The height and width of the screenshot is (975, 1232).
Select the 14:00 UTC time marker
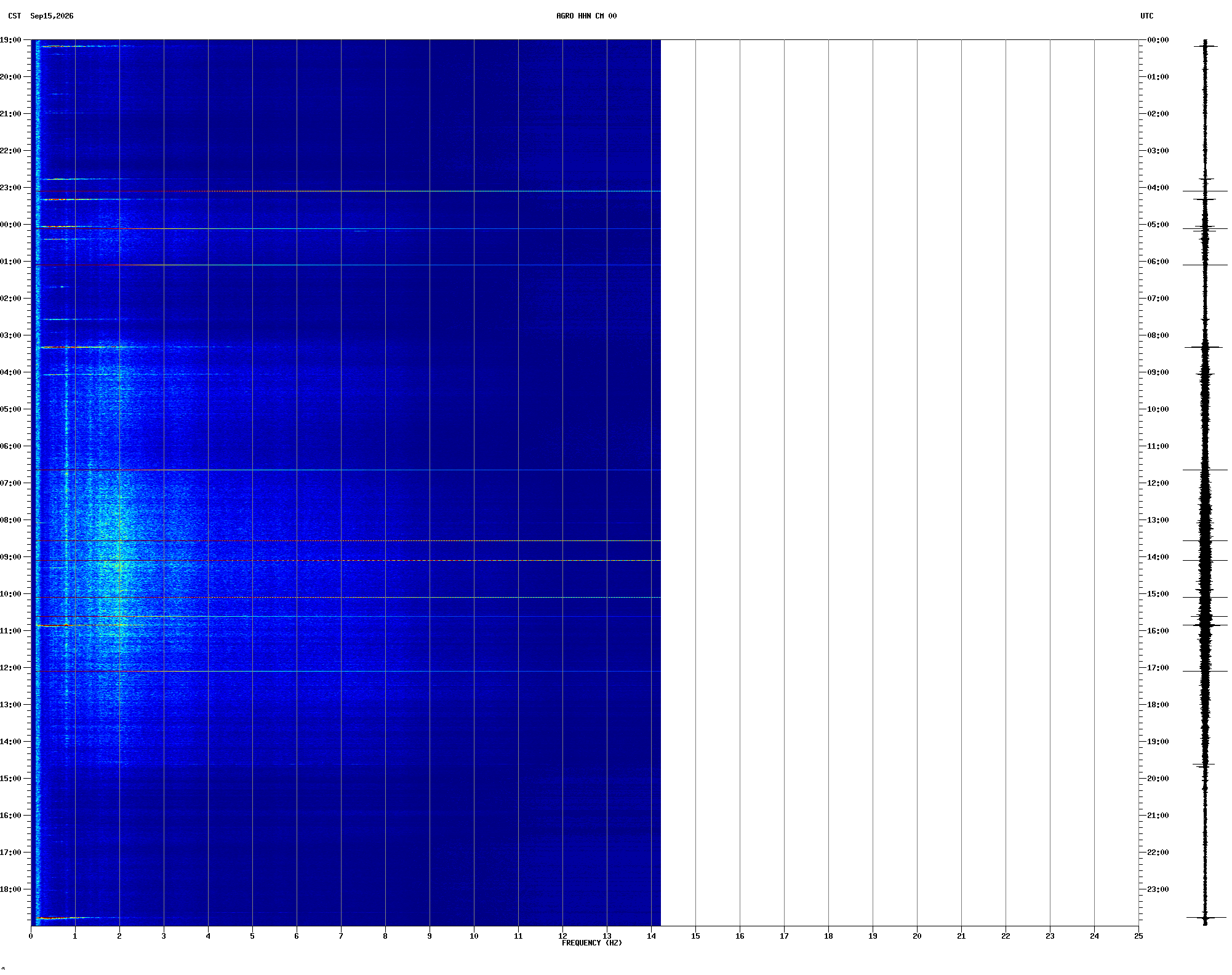(x=1158, y=557)
